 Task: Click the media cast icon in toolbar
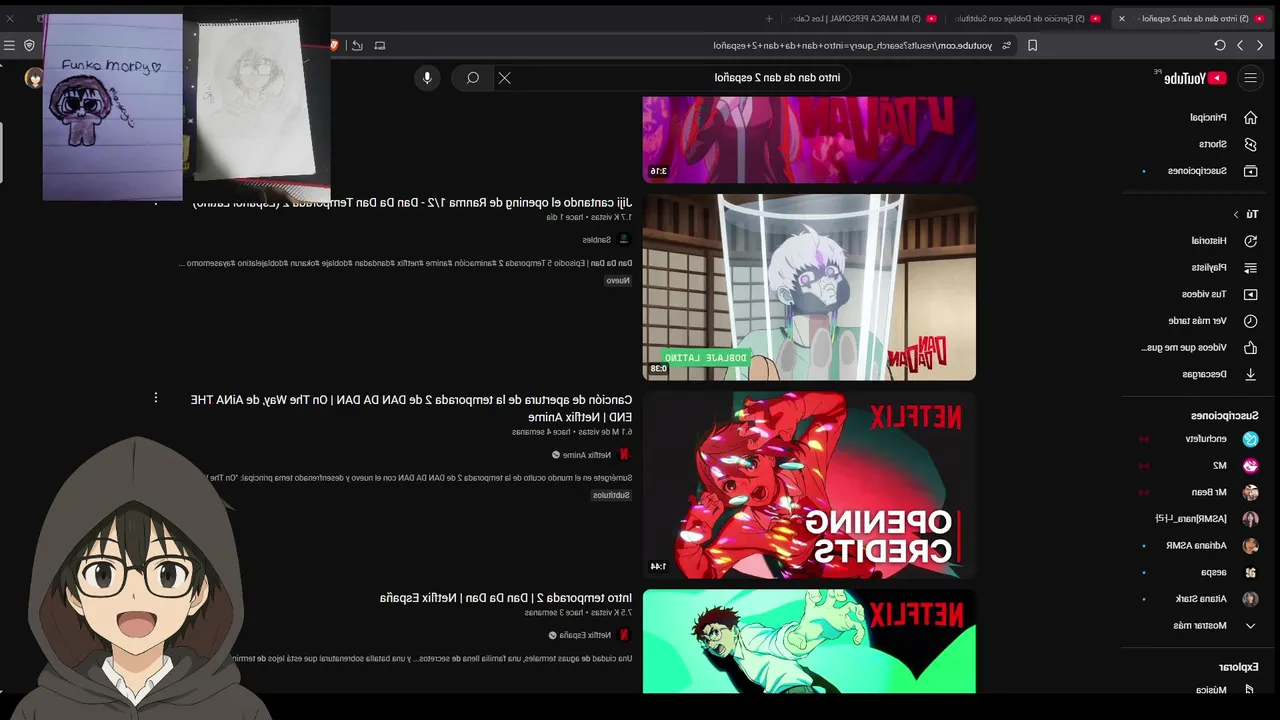[x=380, y=45]
